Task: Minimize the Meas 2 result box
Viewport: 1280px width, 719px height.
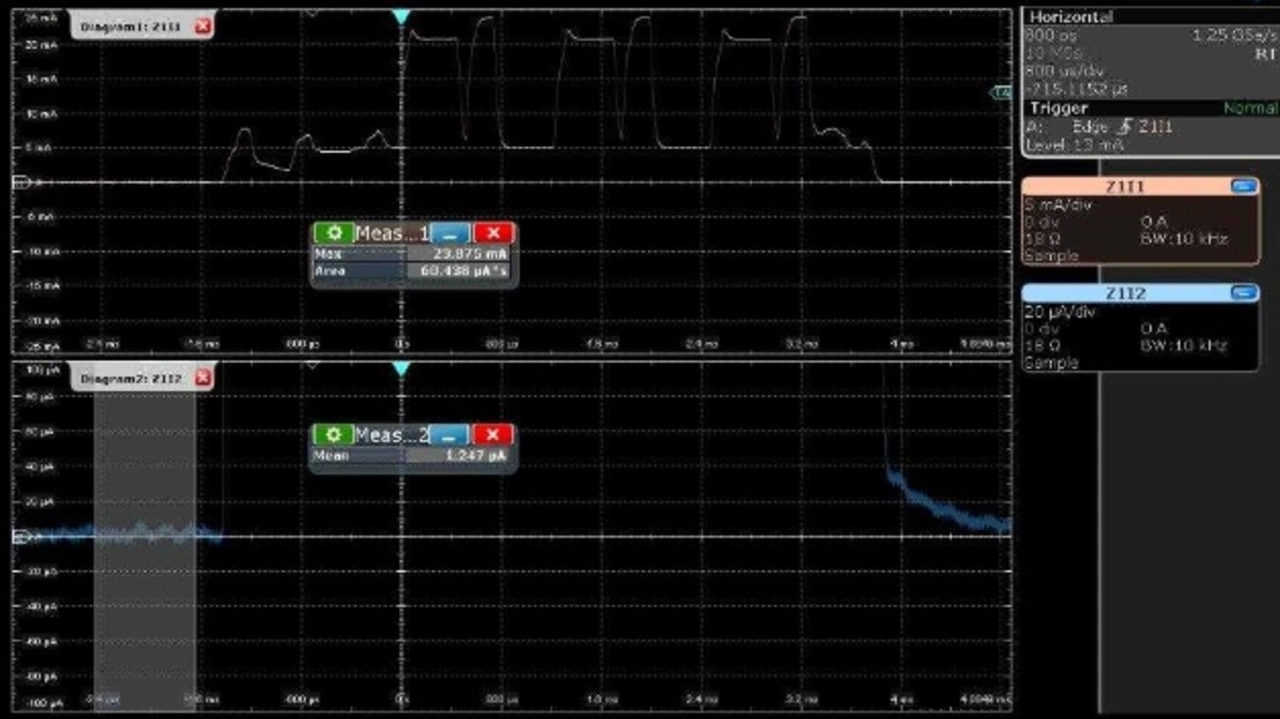Action: pos(450,435)
